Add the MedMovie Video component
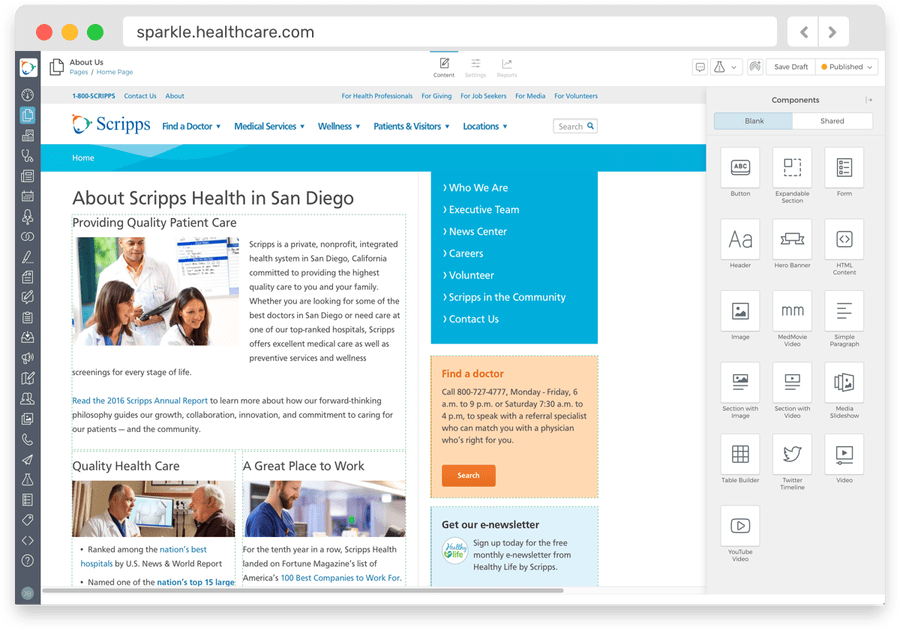This screenshot has height=630, width=900. pos(792,310)
